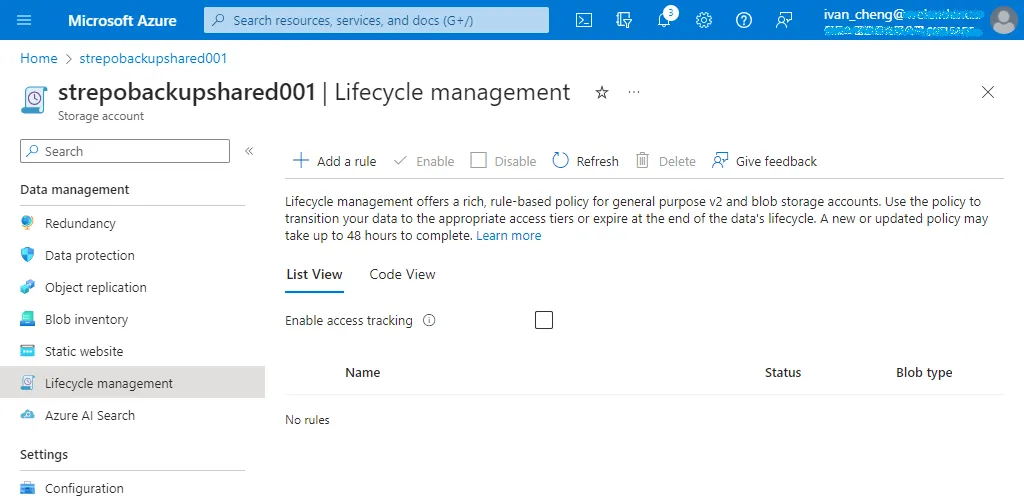Click the Lifecycle management sidebar icon
1024x499 pixels.
tap(27, 383)
